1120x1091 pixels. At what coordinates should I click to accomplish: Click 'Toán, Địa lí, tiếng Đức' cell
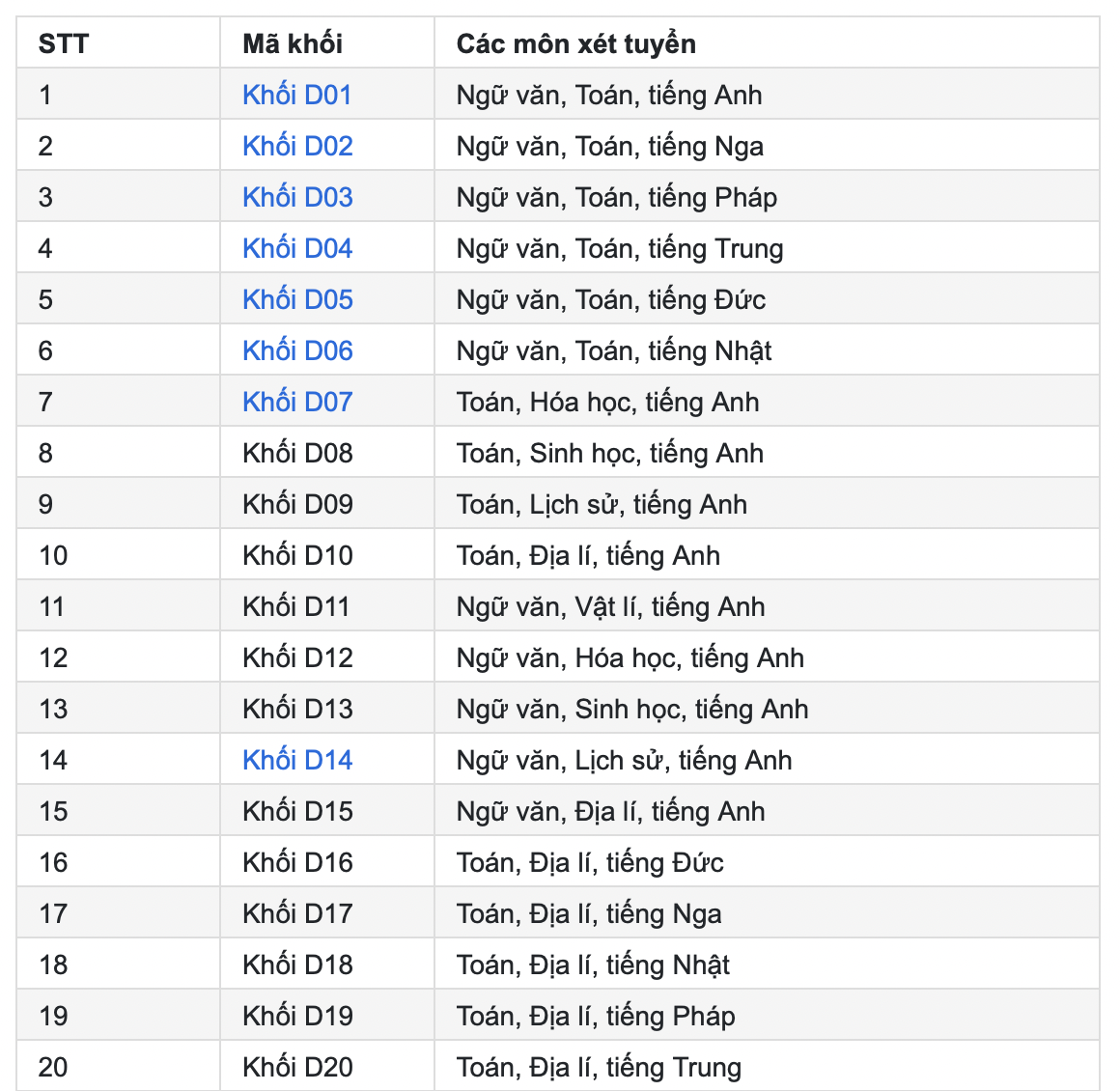tap(590, 862)
